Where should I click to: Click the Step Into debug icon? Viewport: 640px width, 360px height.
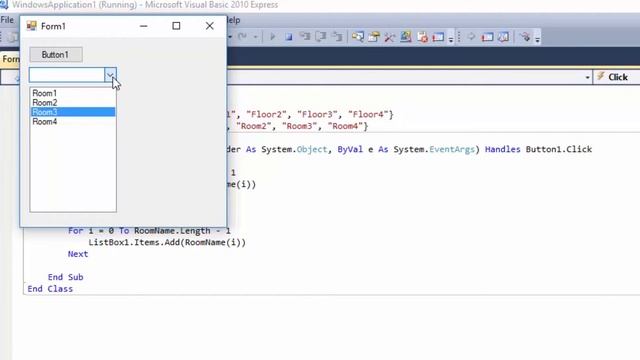[305, 37]
